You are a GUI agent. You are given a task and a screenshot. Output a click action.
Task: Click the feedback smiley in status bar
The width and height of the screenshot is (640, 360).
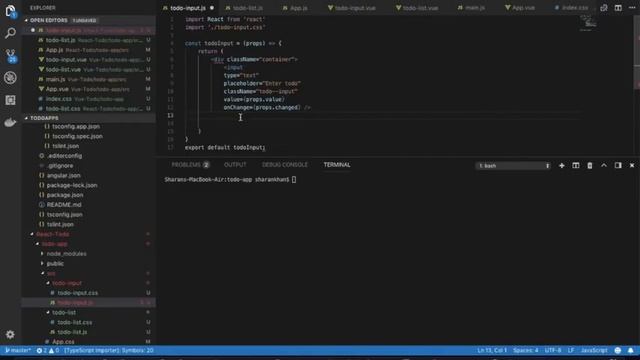[618, 350]
